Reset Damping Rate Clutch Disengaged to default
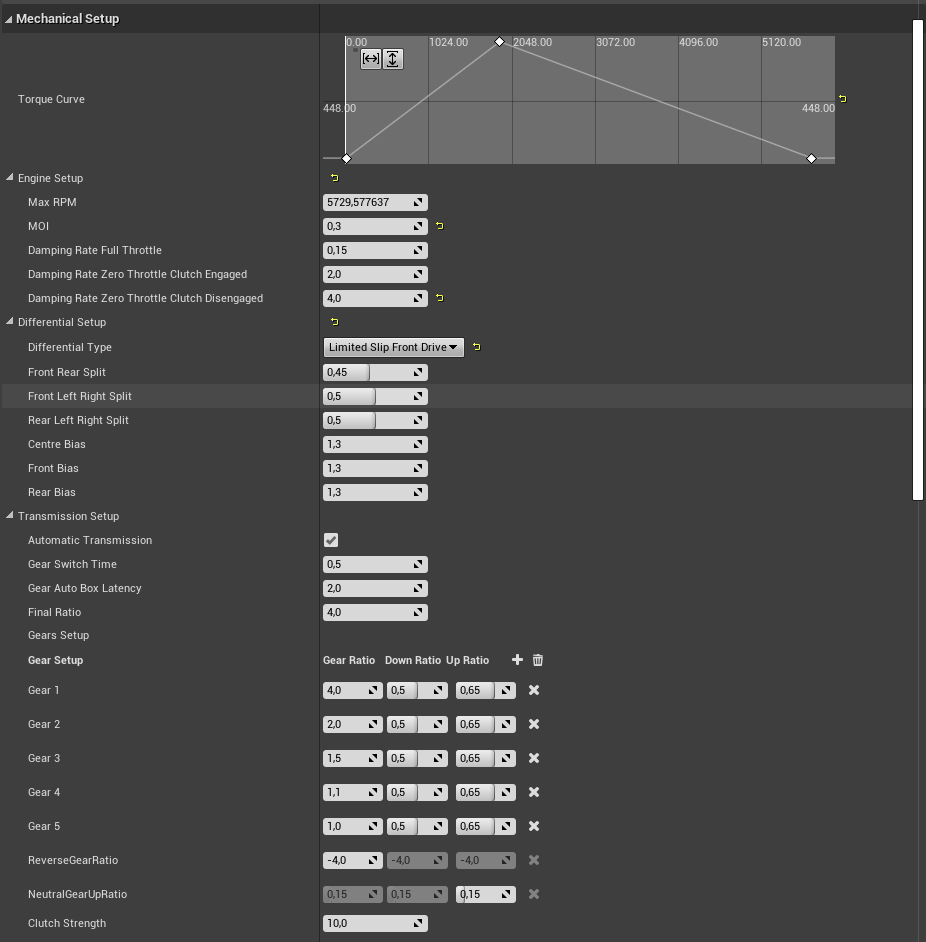Image resolution: width=926 pixels, height=942 pixels. click(x=440, y=298)
